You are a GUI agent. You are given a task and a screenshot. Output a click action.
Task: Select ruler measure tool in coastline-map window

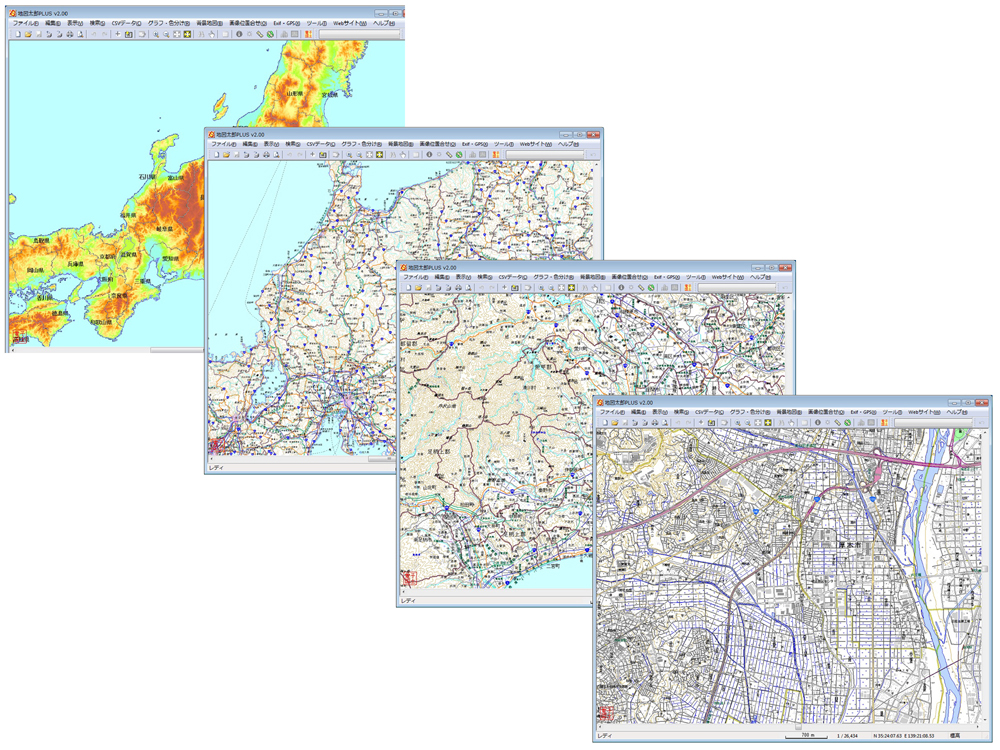click(448, 154)
